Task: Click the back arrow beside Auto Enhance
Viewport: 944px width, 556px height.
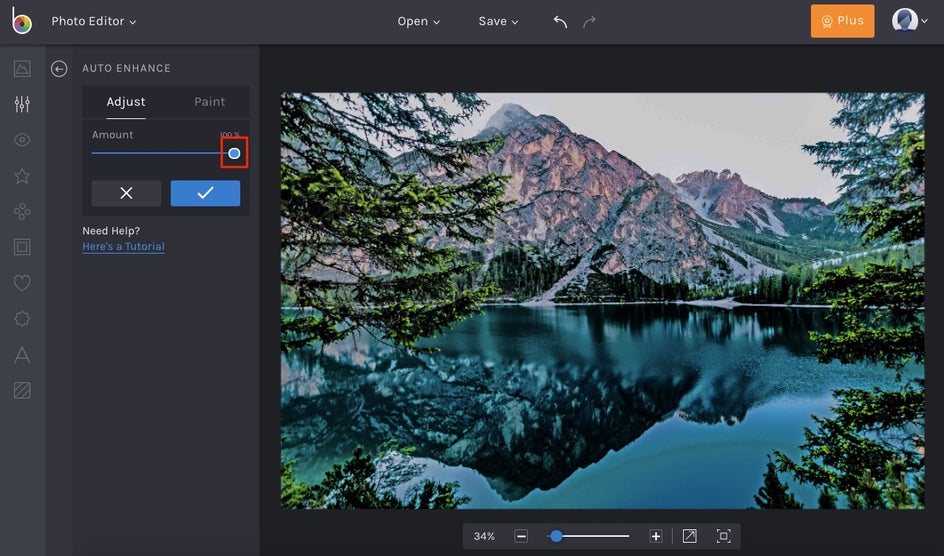Action: (x=59, y=69)
